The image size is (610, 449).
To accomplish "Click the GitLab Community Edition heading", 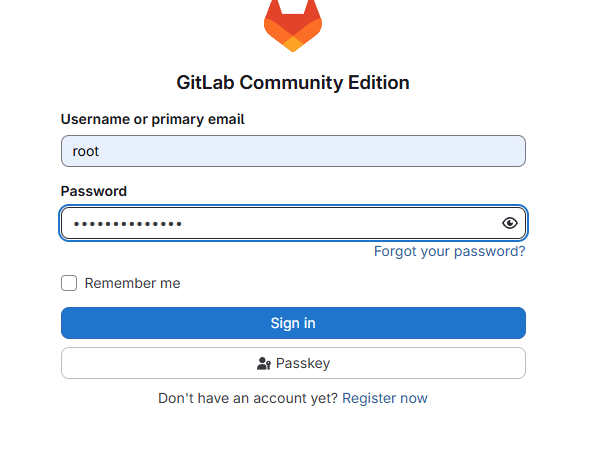I will coord(293,82).
